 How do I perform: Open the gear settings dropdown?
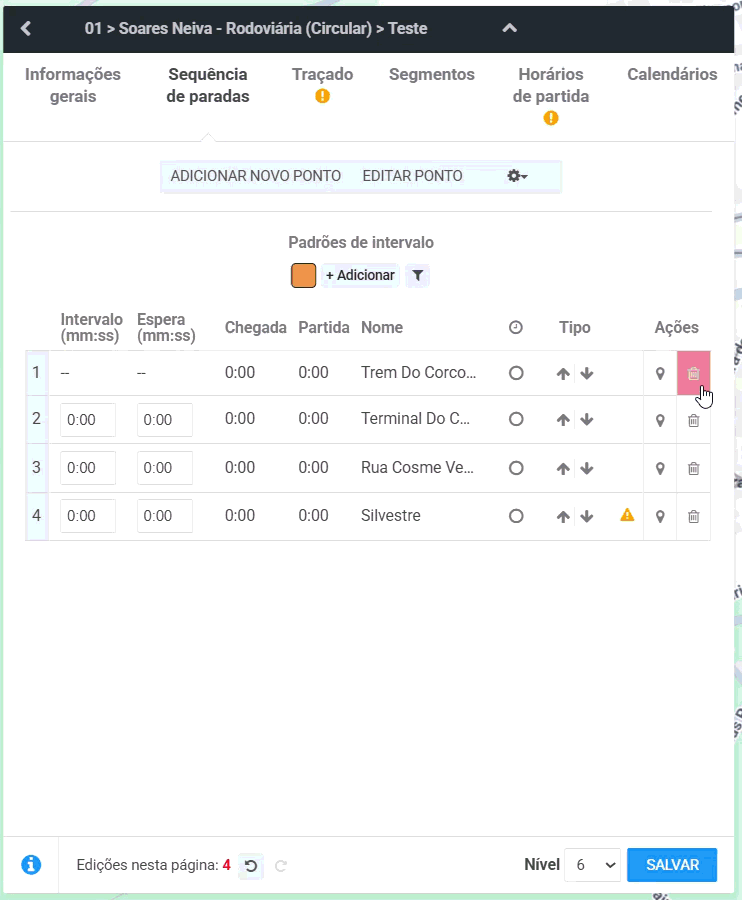tap(517, 176)
